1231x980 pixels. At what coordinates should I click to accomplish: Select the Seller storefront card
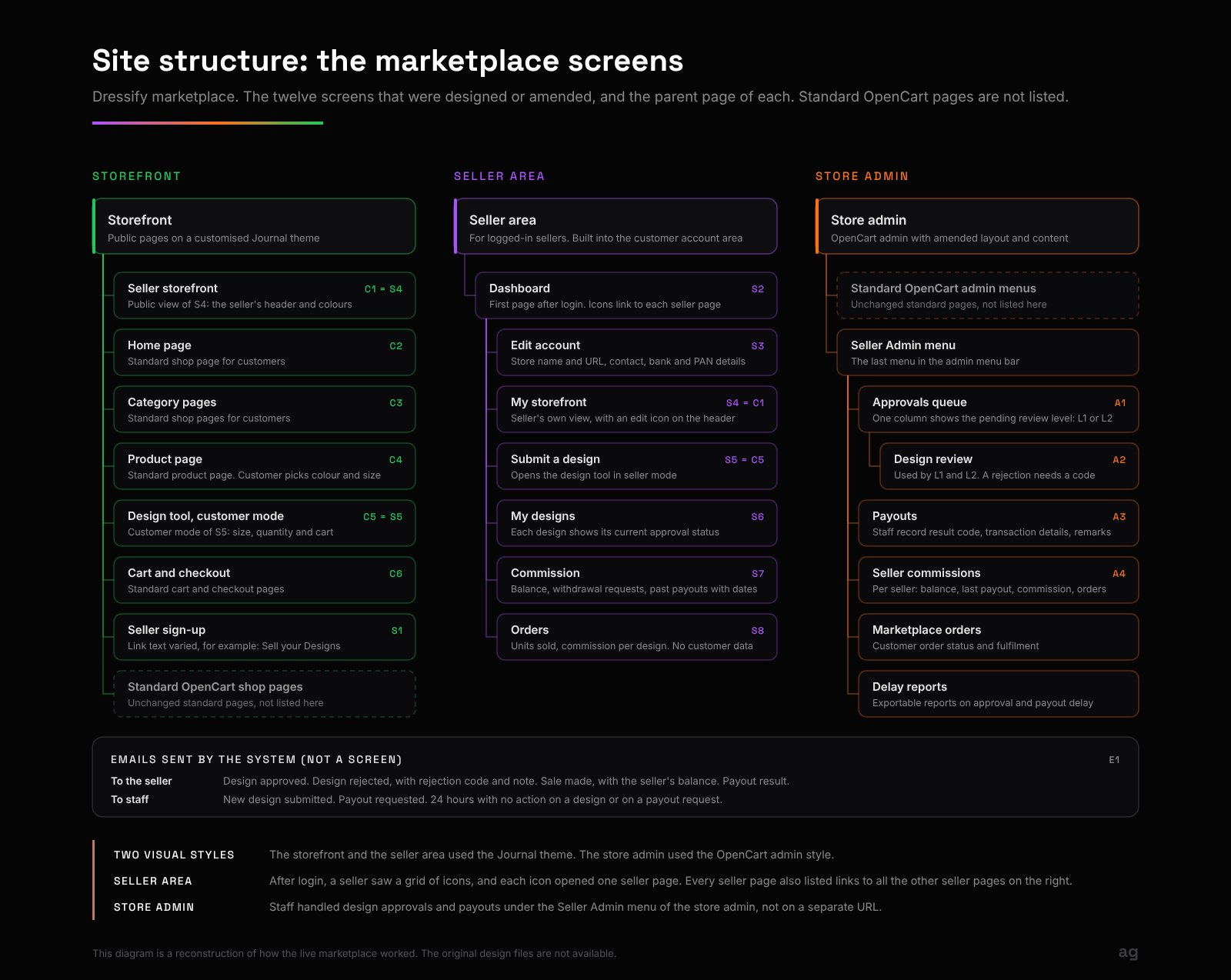[x=265, y=295]
